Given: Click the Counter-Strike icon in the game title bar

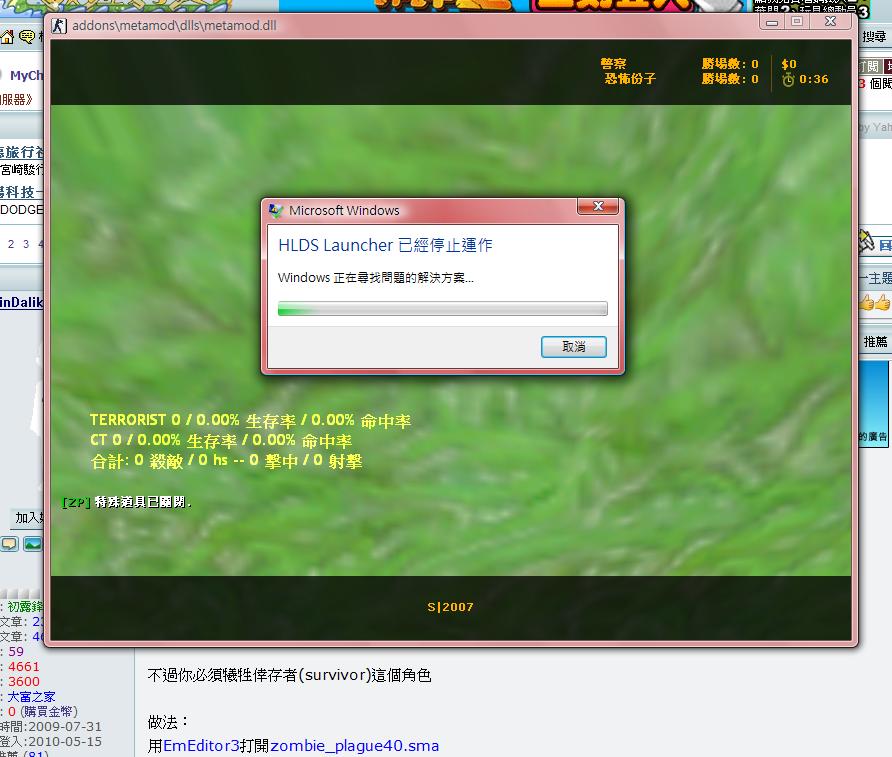Looking at the screenshot, I should (x=59, y=26).
